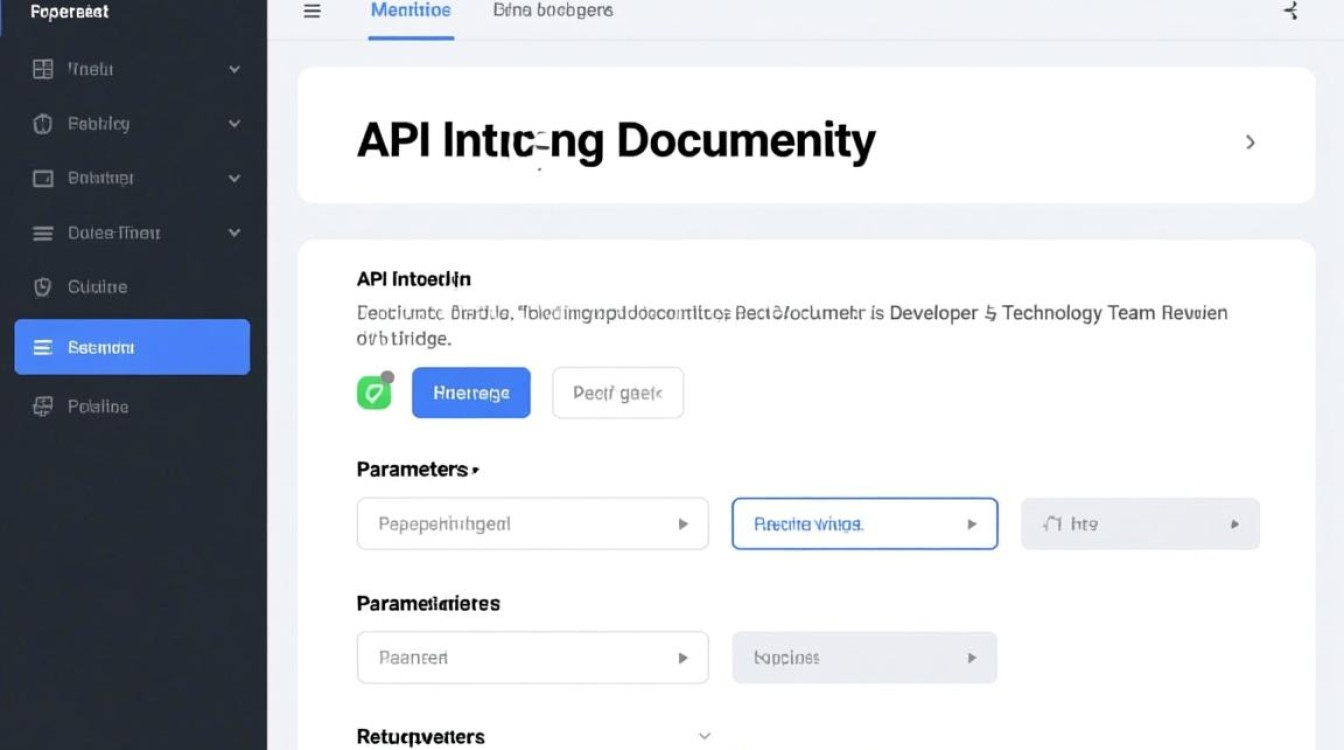Collapse the Retuqnvetters section chevron
This screenshot has width=1344, height=750.
tap(704, 736)
